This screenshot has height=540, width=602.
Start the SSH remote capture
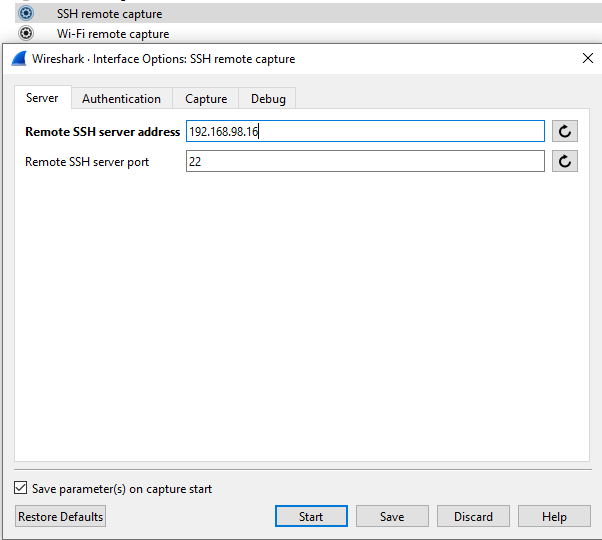click(311, 516)
